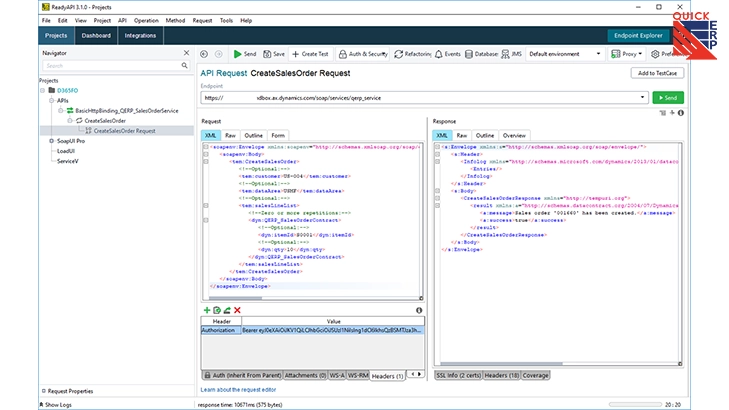The image size is (729, 410).
Task: Click the Navigator search magnifier icon
Action: [x=185, y=66]
